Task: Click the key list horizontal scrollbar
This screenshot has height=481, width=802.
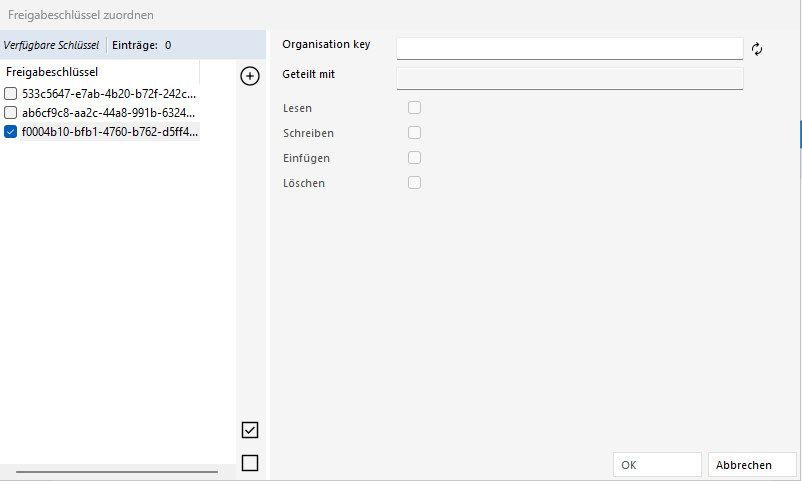Action: (116, 471)
